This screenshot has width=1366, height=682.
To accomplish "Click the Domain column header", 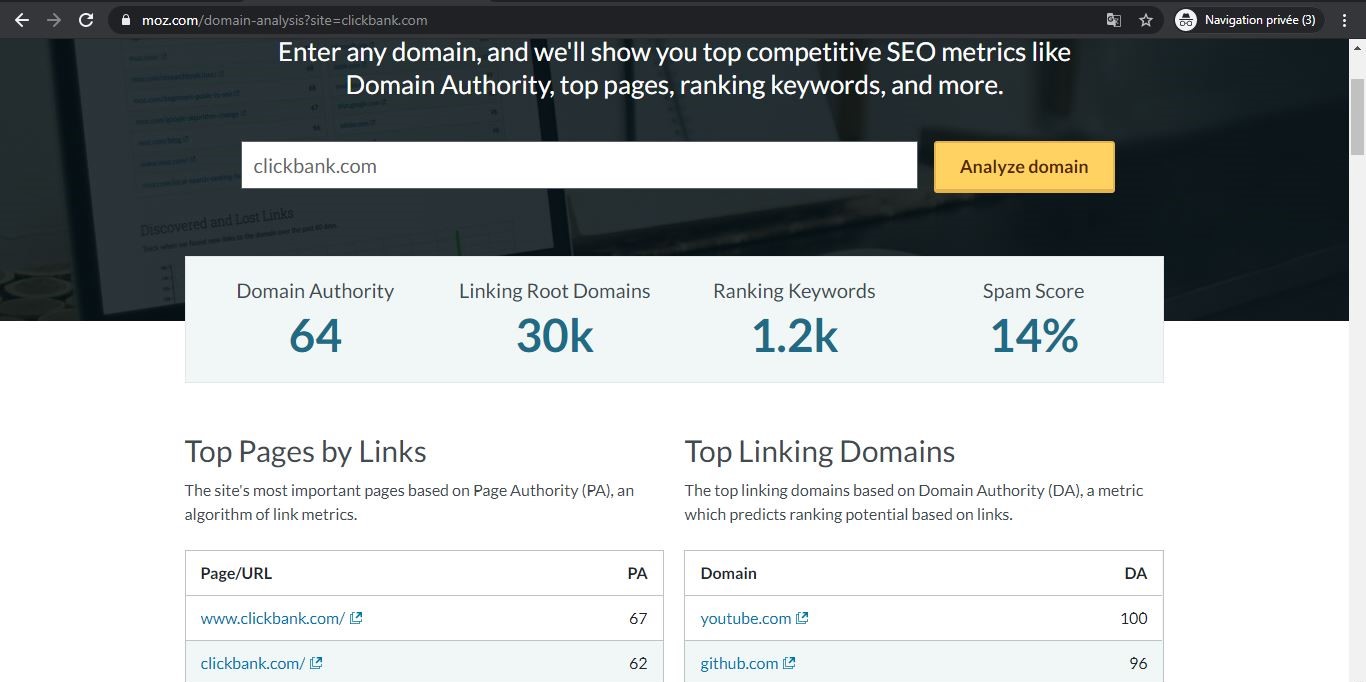I will click(728, 573).
